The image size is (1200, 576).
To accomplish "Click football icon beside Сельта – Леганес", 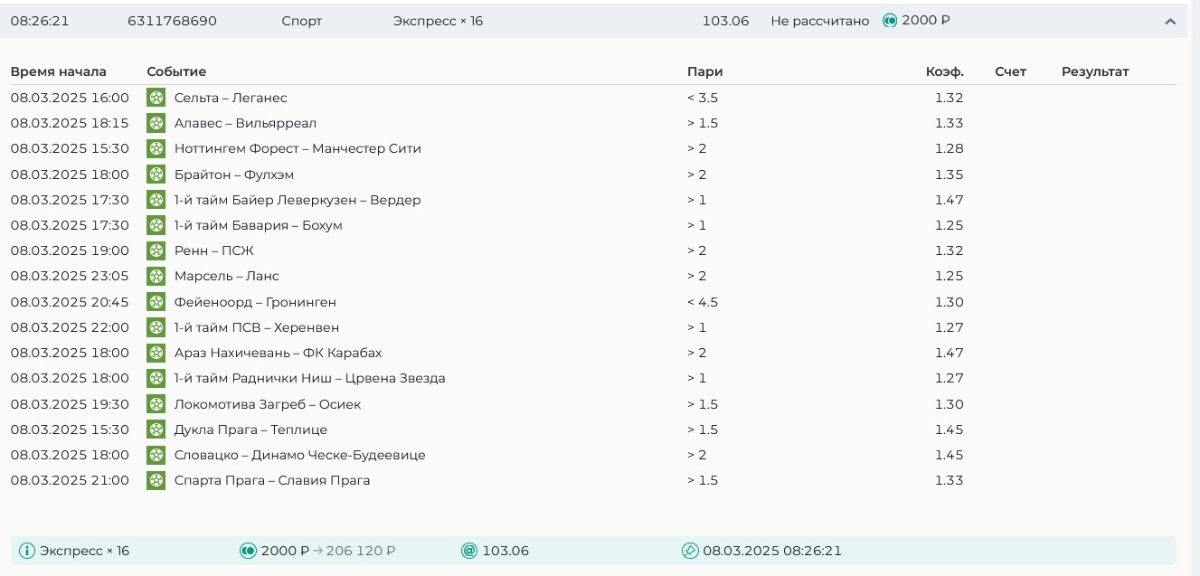I will 156,98.
